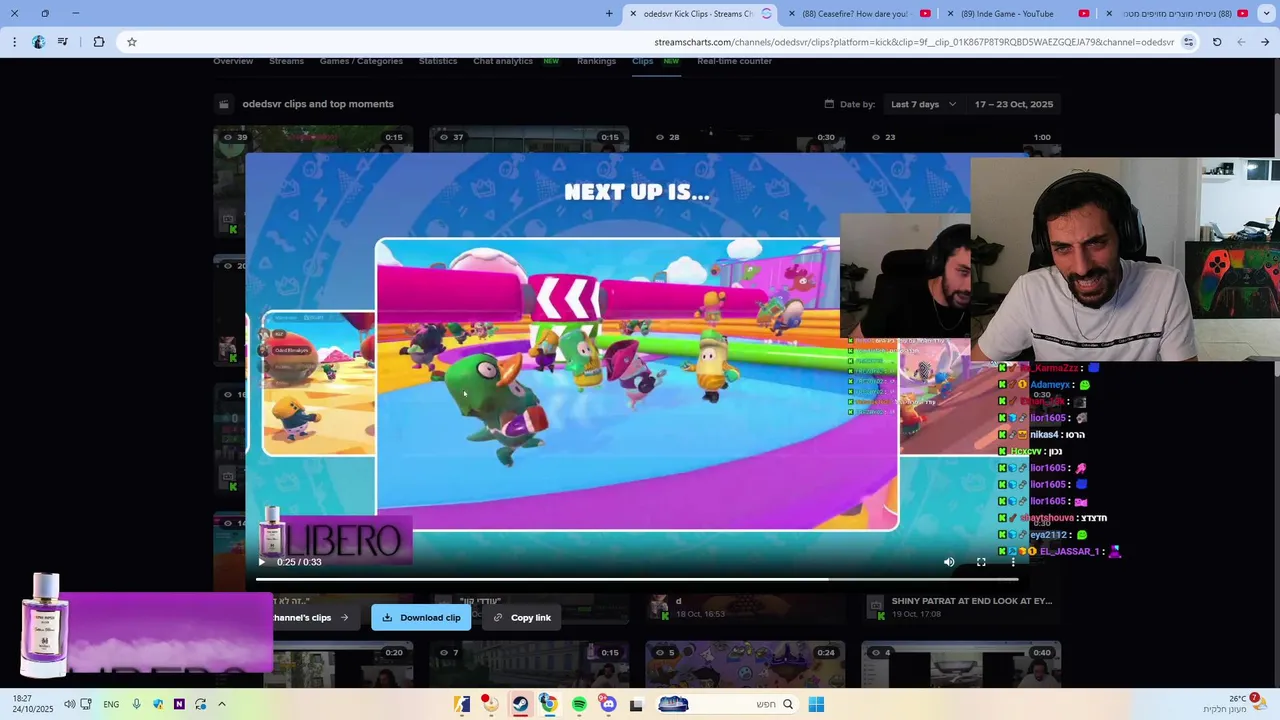Open Chrome from the taskbar
Viewport: 1280px width, 720px height.
tap(549, 704)
